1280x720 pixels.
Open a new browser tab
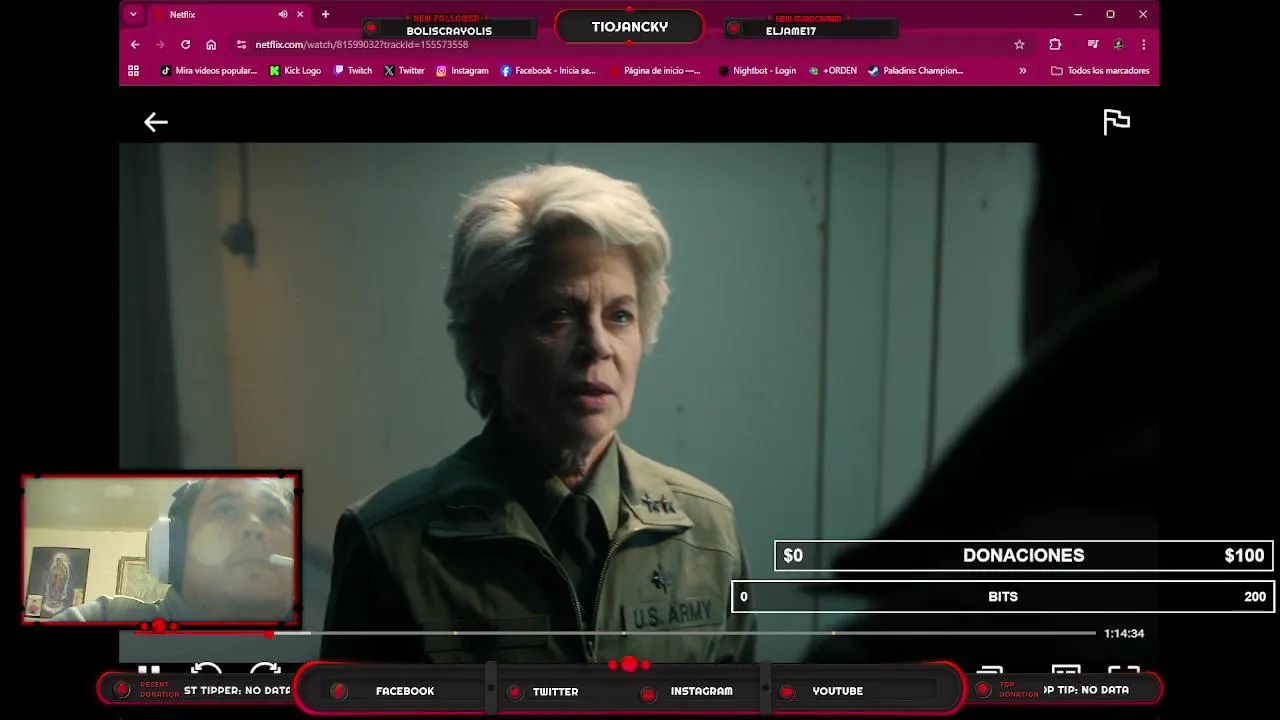pos(325,15)
